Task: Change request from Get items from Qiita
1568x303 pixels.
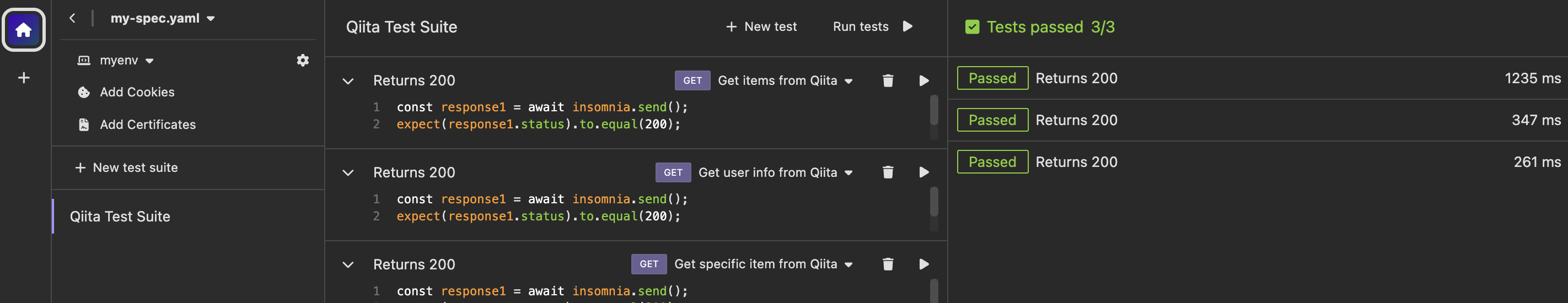Action: [x=784, y=81]
